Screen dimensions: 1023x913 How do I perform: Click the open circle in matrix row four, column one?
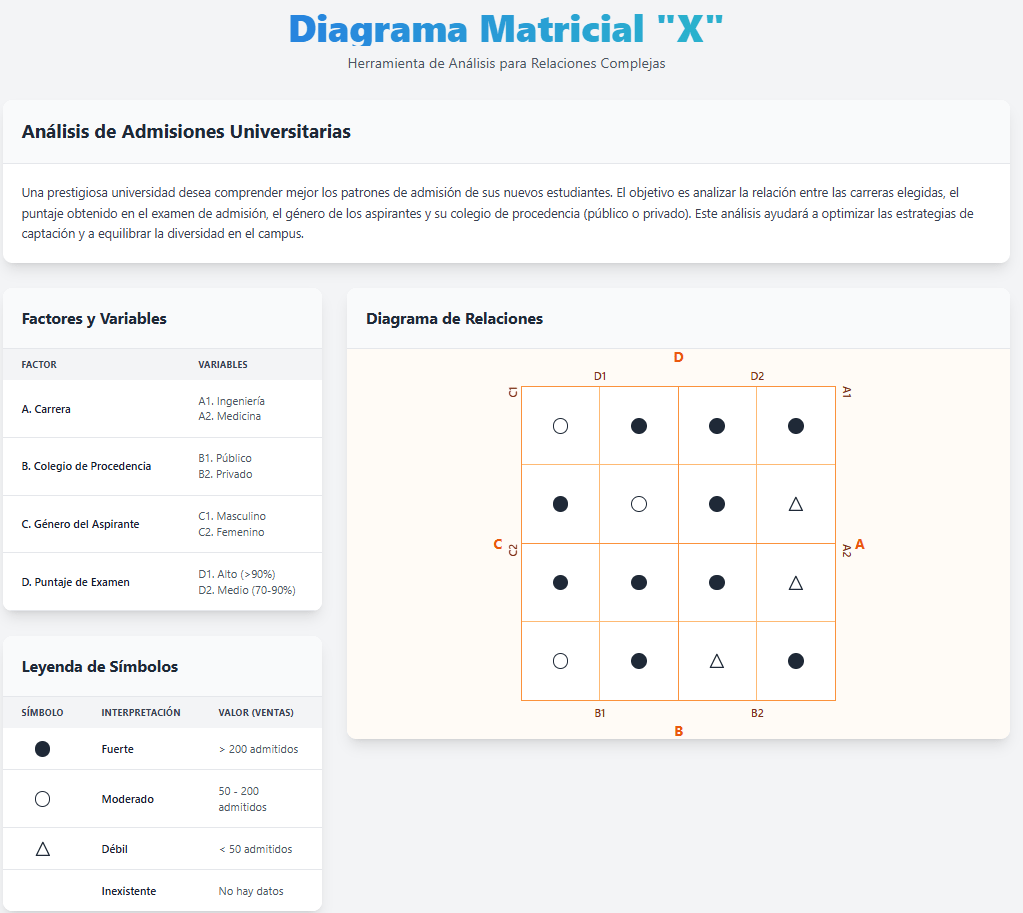(560, 661)
